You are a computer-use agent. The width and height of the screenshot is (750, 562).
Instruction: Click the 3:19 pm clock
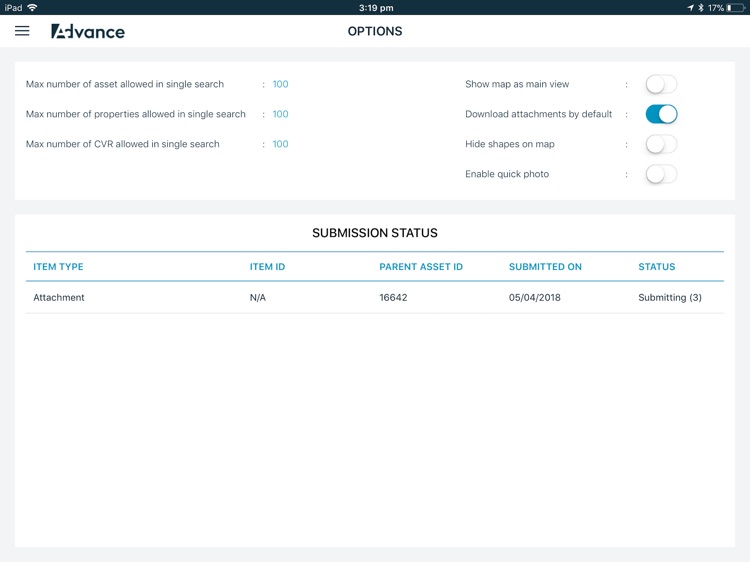click(x=376, y=8)
